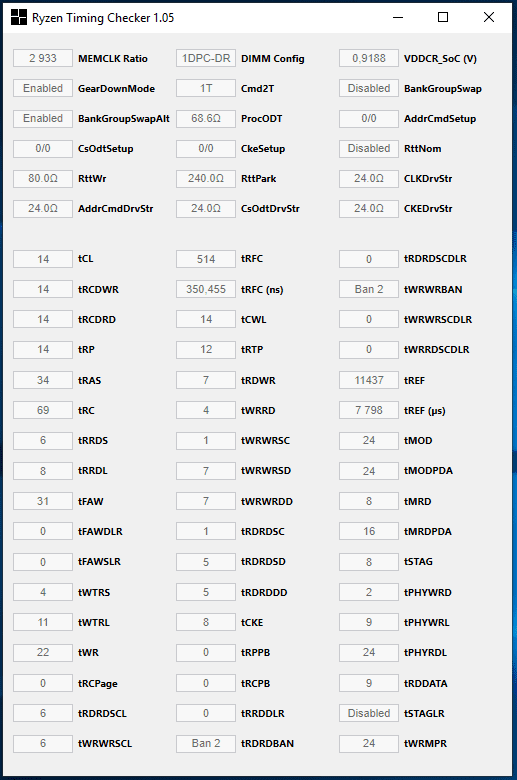Click the Ryzen Timing Checker app icon
The image size is (517, 780).
coord(18,17)
